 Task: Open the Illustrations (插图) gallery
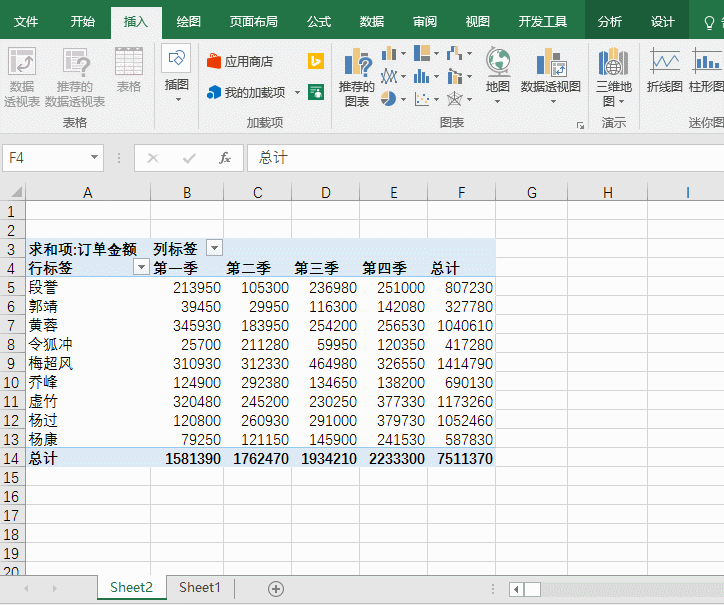click(176, 74)
